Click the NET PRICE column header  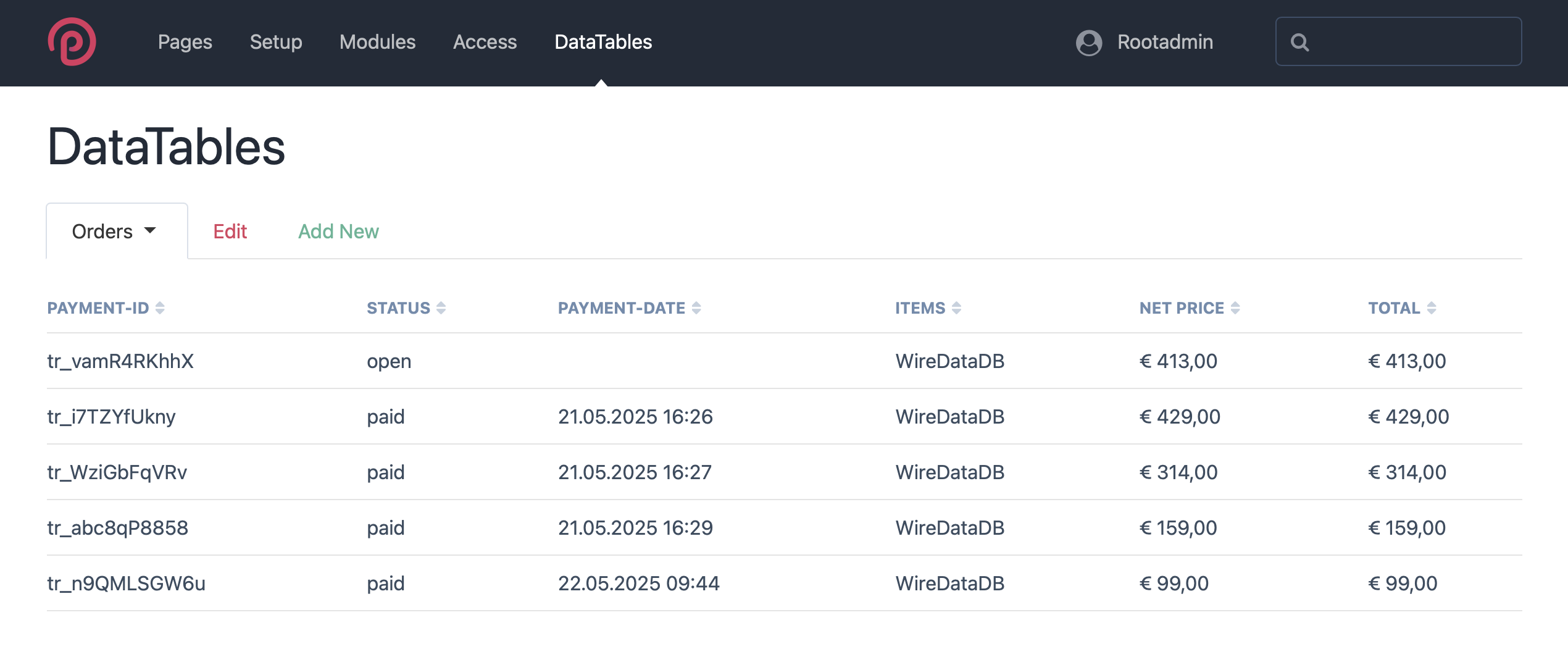point(1182,308)
